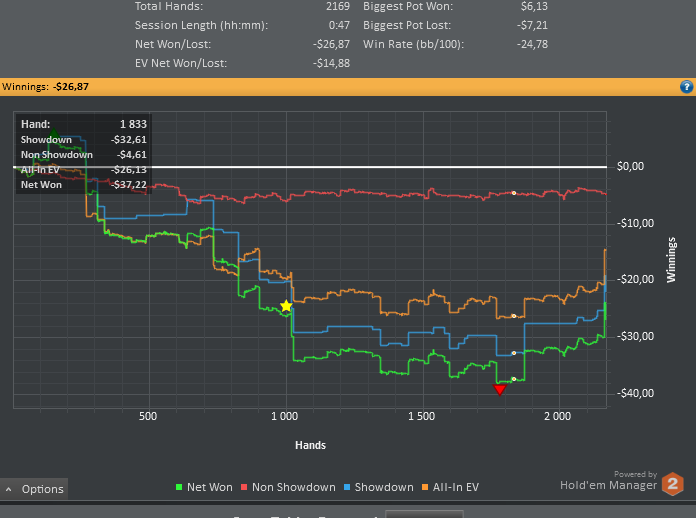
Task: Click the Hold'em Manager 2 orange logo
Action: [674, 484]
